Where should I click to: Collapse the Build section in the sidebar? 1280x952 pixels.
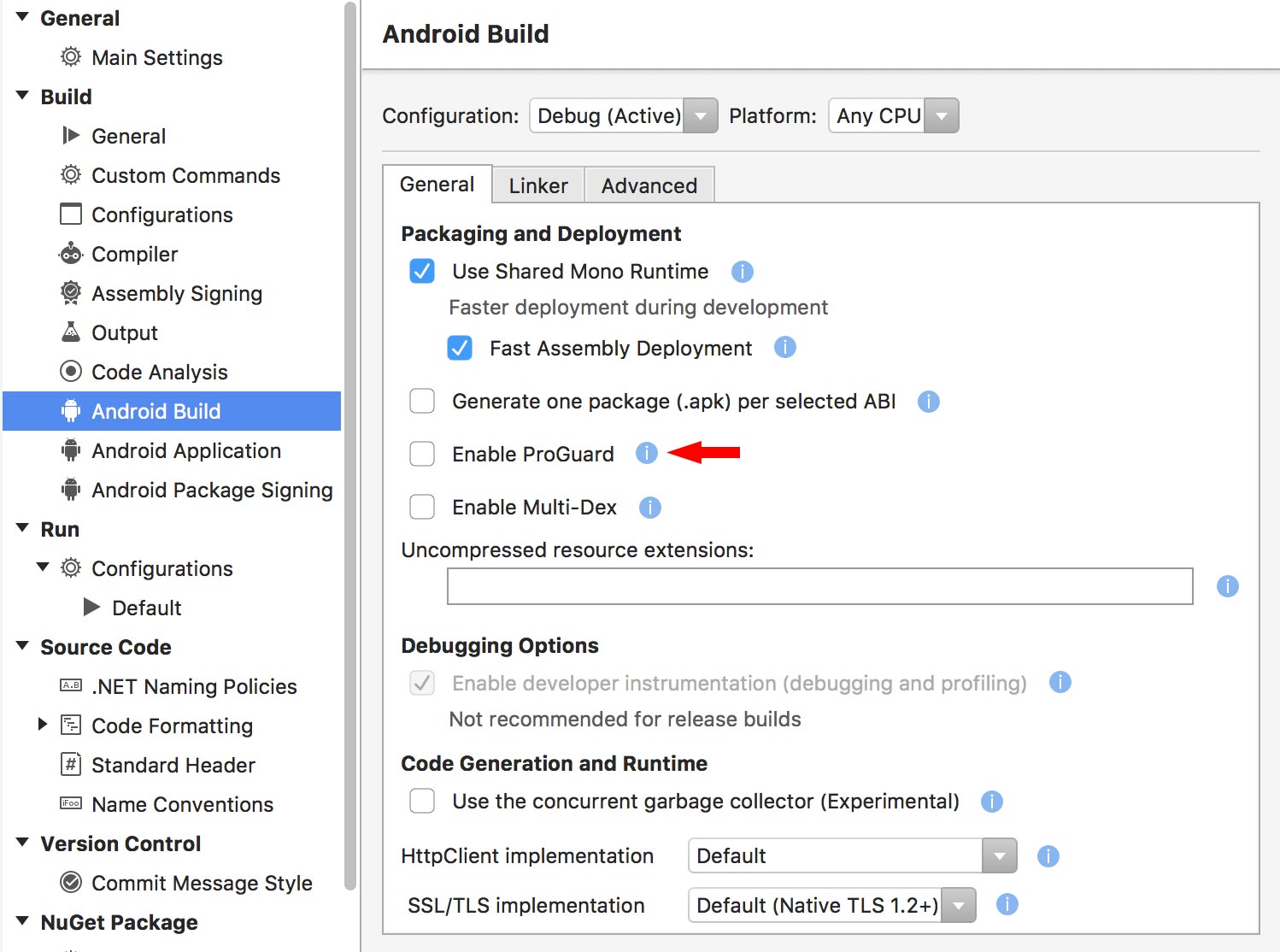point(22,96)
